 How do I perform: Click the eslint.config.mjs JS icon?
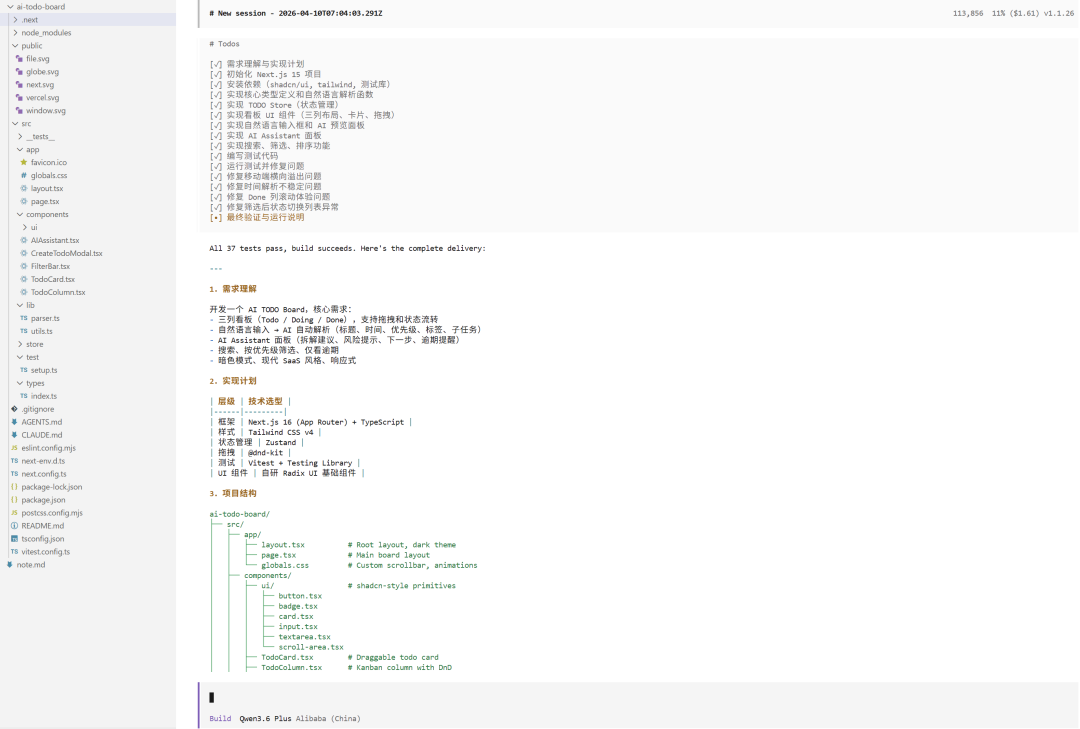pyautogui.click(x=14, y=448)
